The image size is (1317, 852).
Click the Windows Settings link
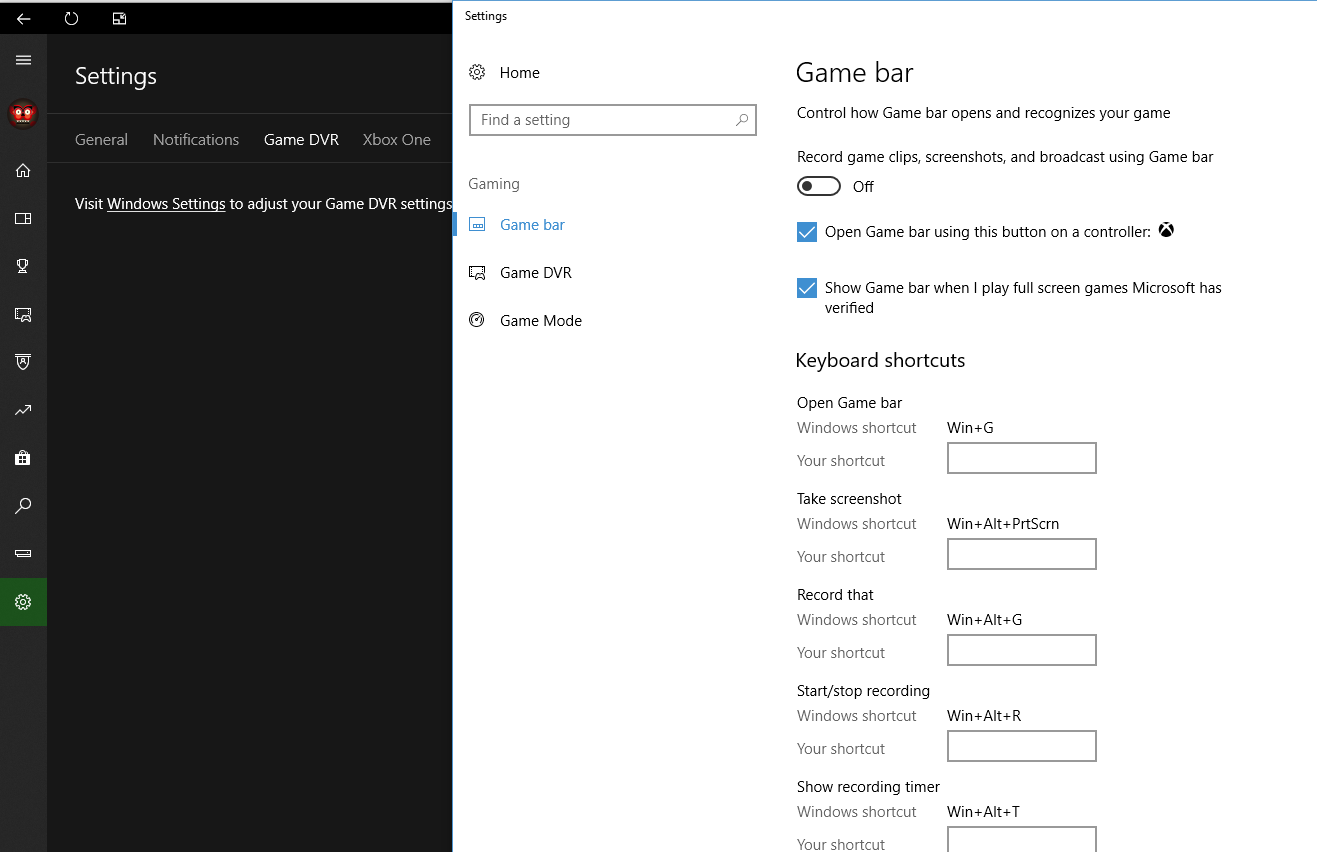click(x=166, y=204)
